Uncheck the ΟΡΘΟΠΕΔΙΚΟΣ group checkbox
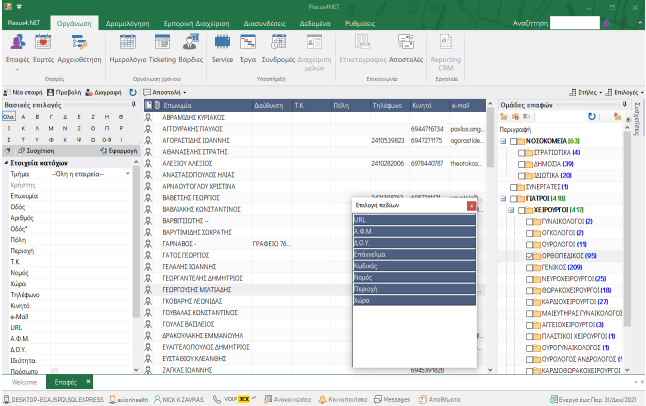Screen dimensions: 646x406 tap(529, 256)
